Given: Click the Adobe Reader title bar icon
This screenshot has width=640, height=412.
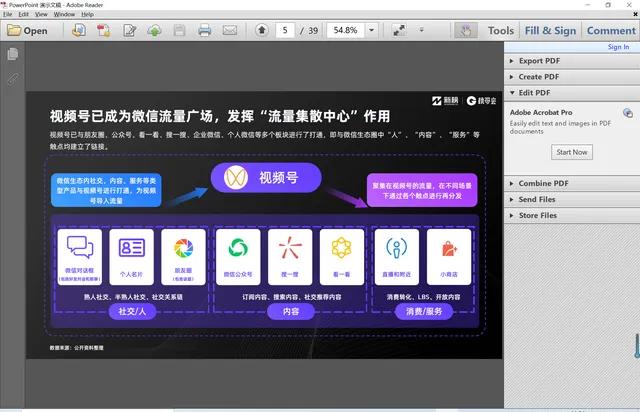Looking at the screenshot, I should (4, 5).
